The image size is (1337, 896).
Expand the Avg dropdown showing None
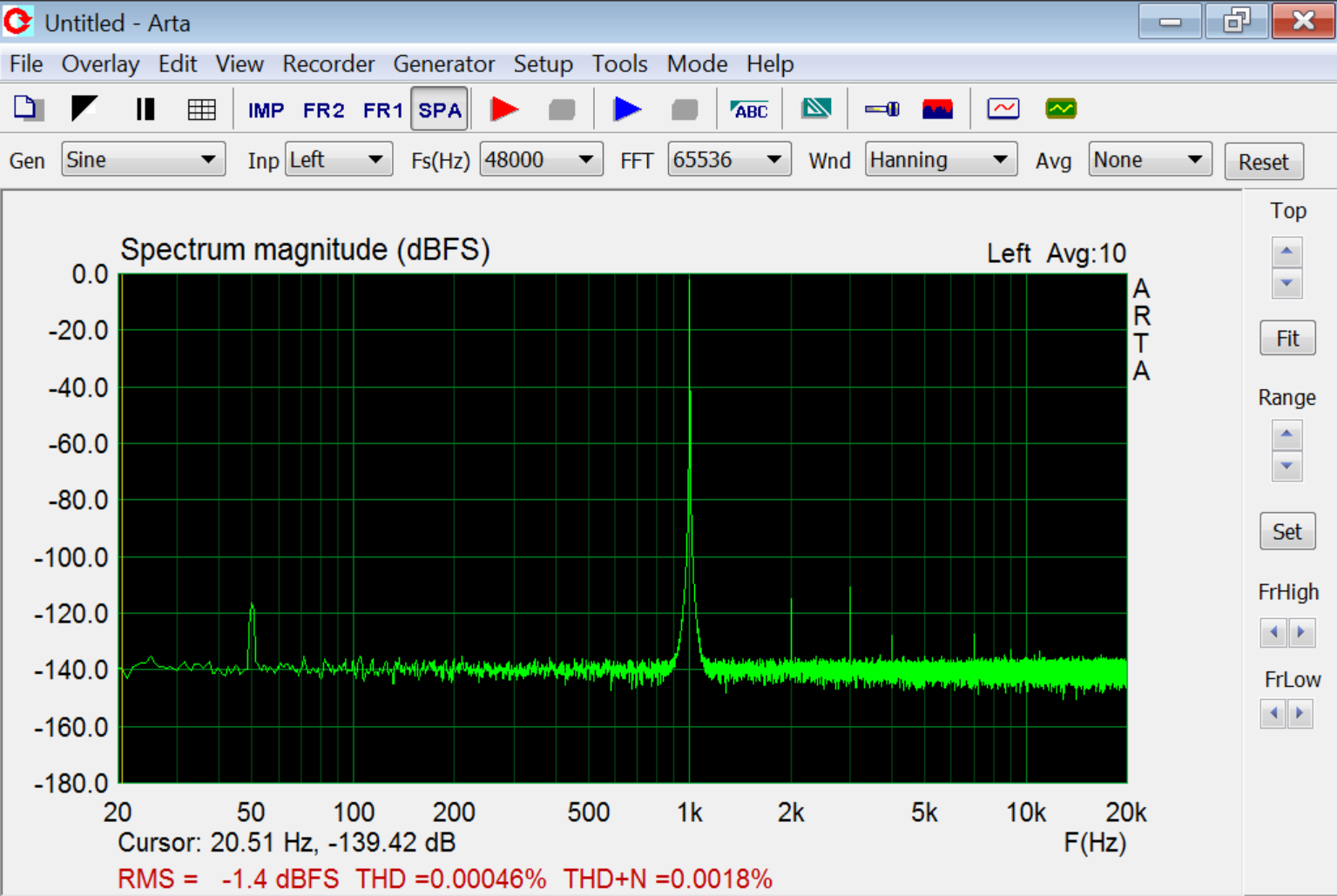point(1150,159)
